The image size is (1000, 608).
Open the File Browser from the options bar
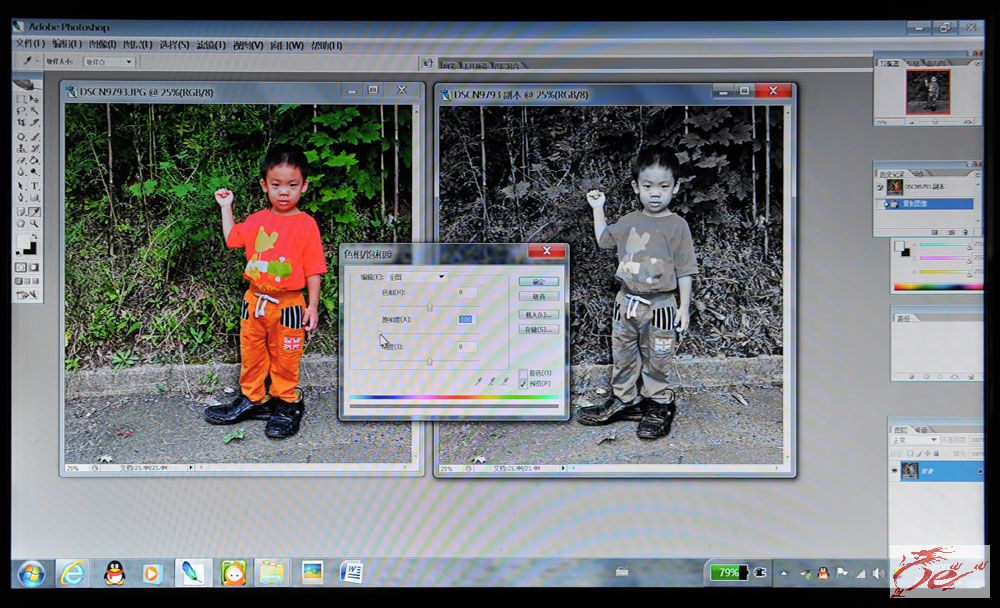pyautogui.click(x=427, y=63)
